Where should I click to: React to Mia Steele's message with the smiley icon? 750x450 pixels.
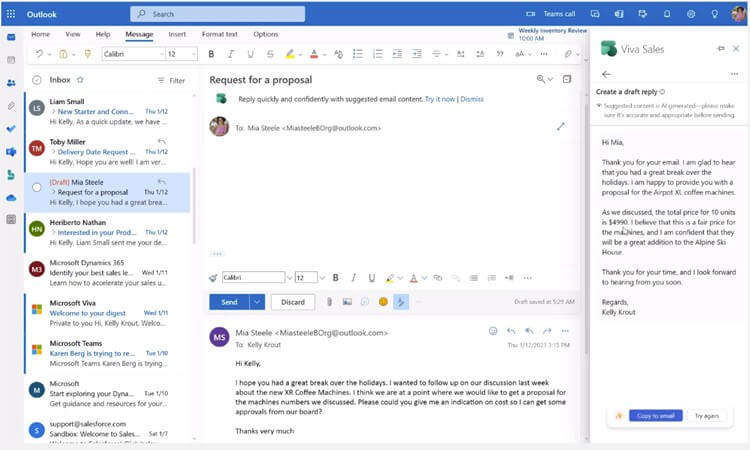[x=493, y=331]
